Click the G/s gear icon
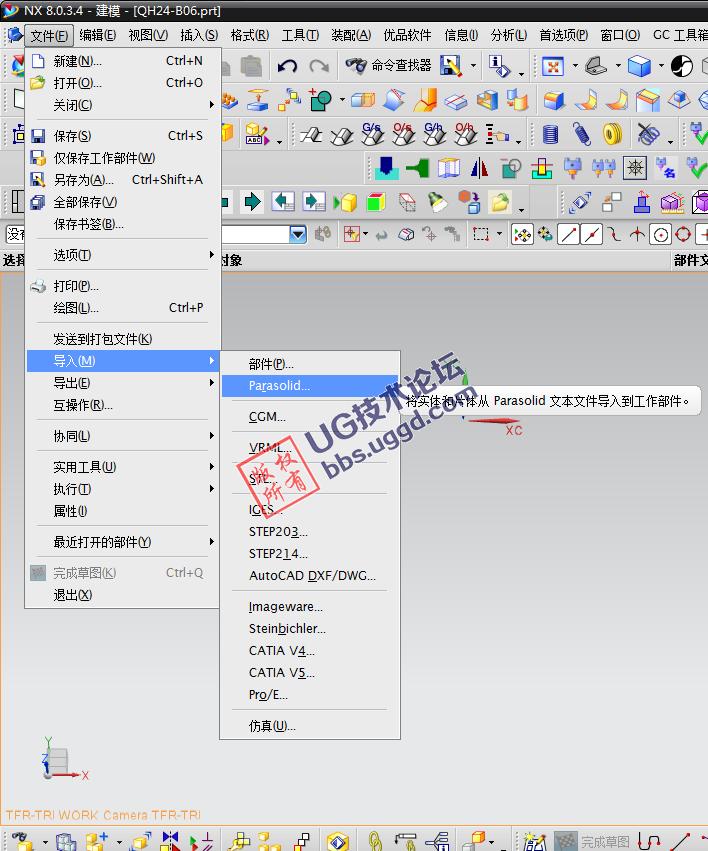This screenshot has height=851, width=708. tap(373, 134)
